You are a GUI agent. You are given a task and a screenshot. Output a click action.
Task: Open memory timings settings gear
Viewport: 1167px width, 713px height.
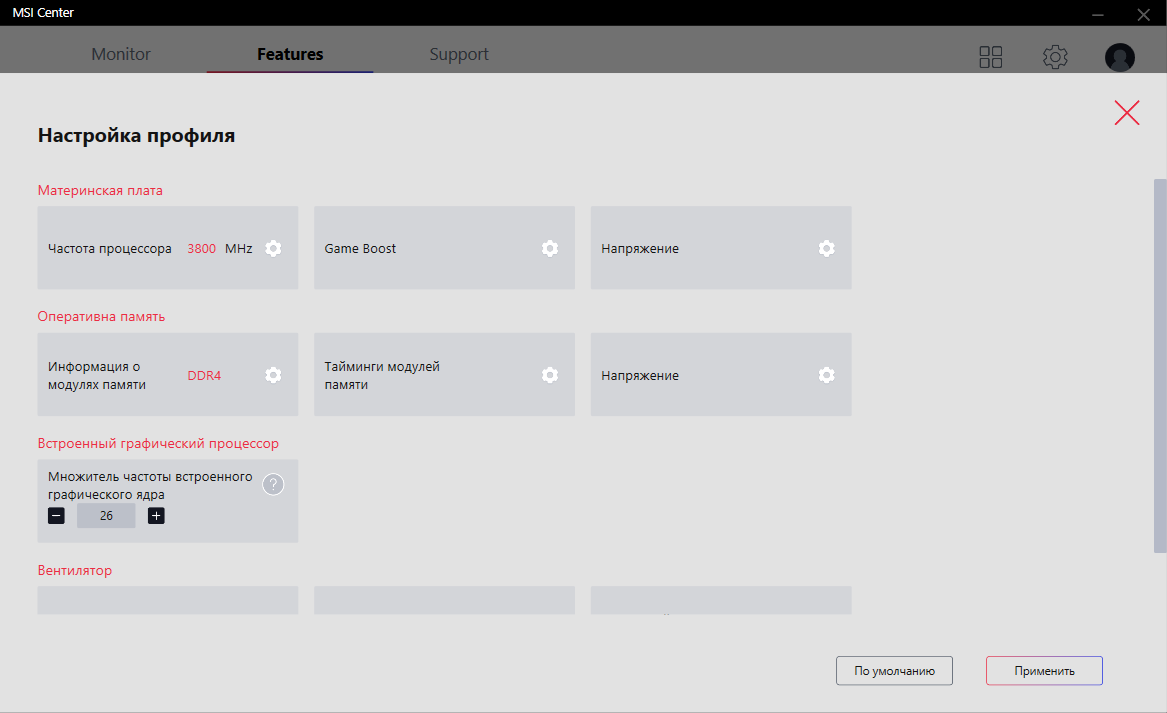click(549, 375)
